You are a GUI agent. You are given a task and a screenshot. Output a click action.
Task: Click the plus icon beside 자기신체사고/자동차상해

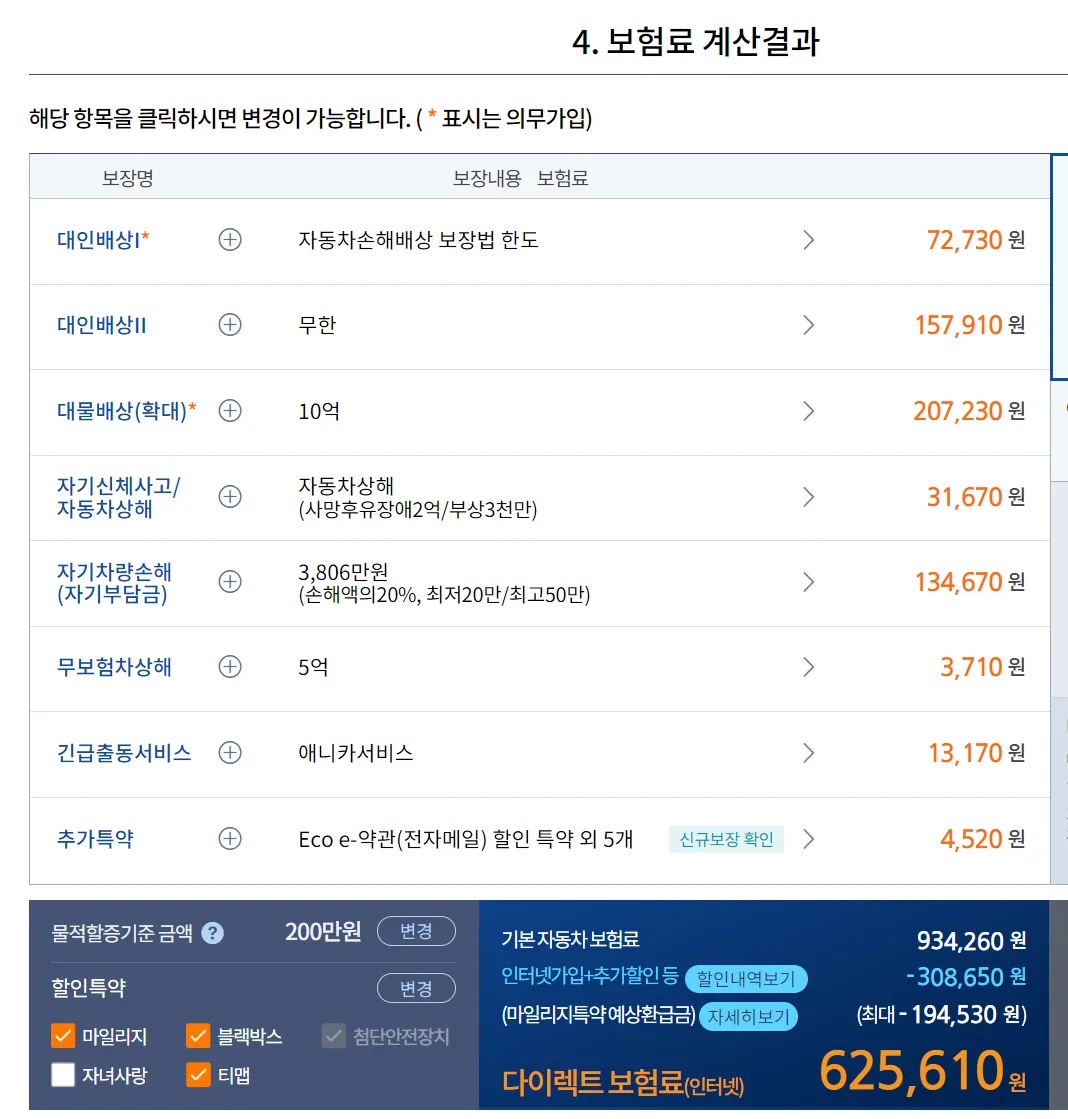(x=229, y=497)
